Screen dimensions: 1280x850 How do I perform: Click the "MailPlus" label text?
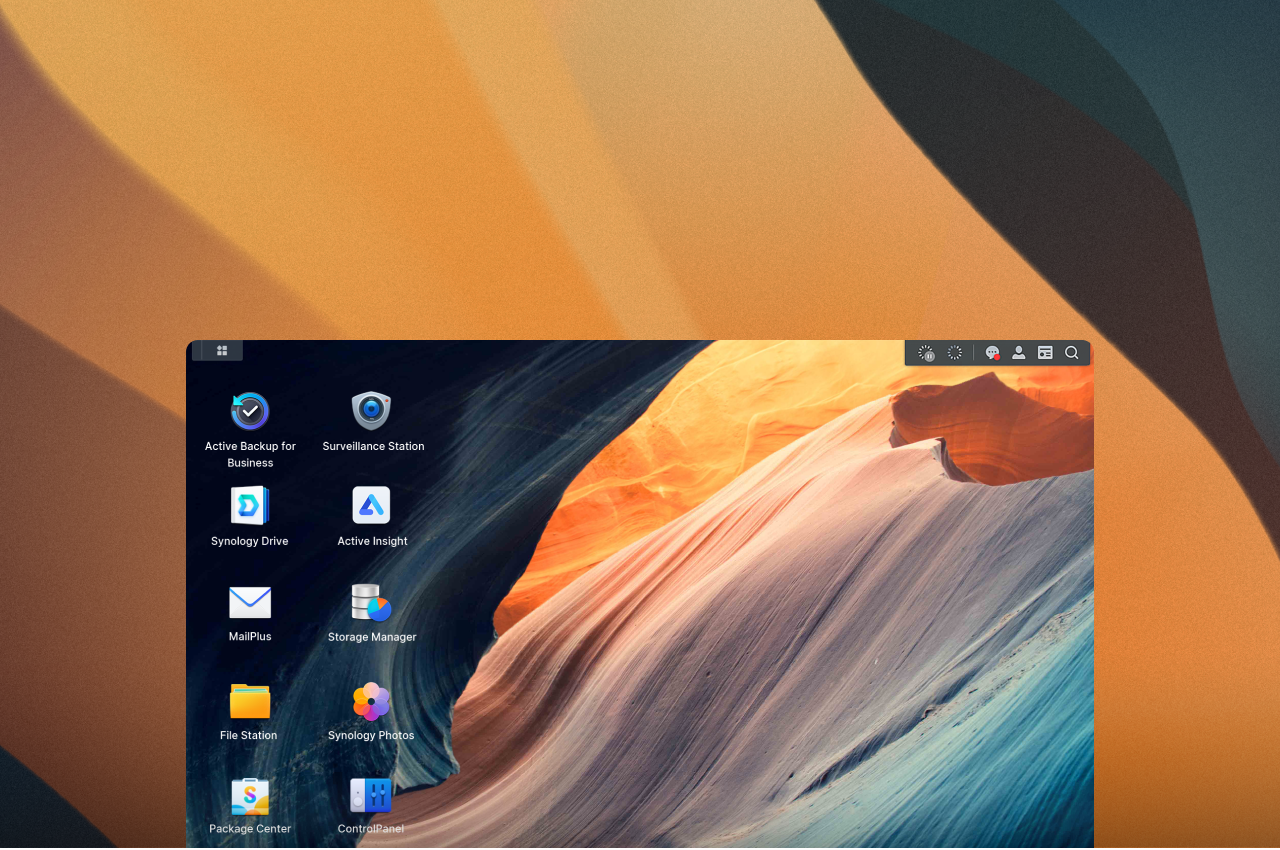pyautogui.click(x=250, y=636)
